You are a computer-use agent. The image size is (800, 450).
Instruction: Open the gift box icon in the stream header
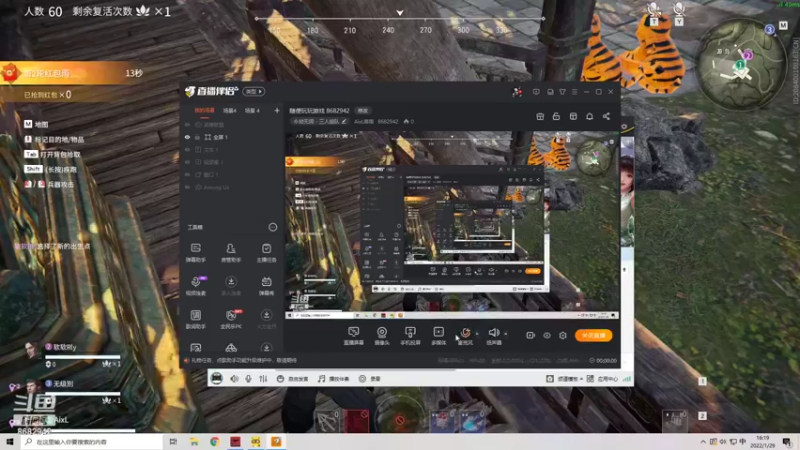click(540, 117)
